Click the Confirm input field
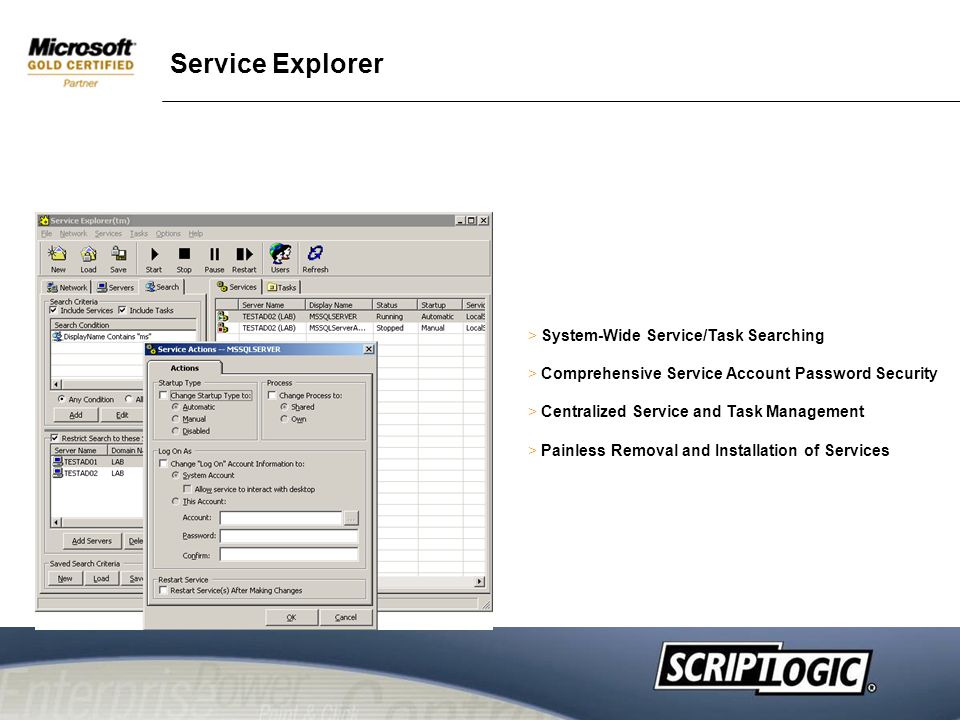Image resolution: width=960 pixels, height=720 pixels. click(x=289, y=555)
